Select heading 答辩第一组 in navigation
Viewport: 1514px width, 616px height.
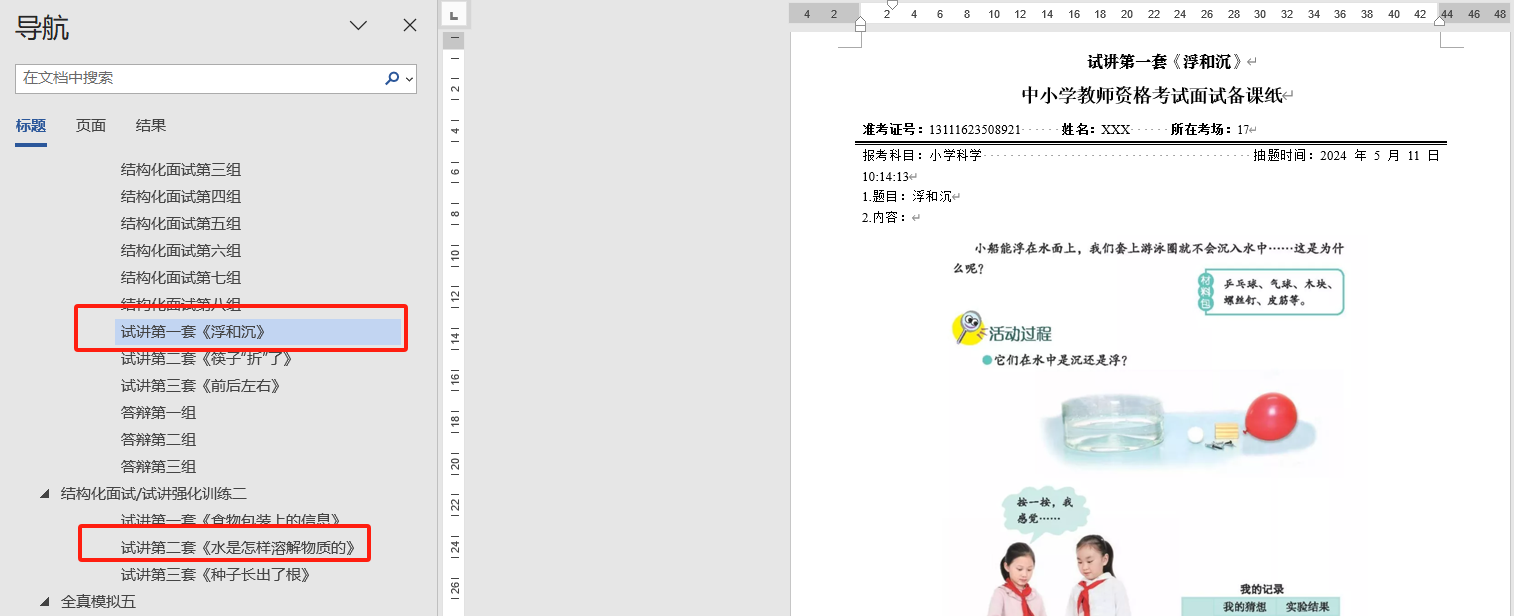point(158,413)
